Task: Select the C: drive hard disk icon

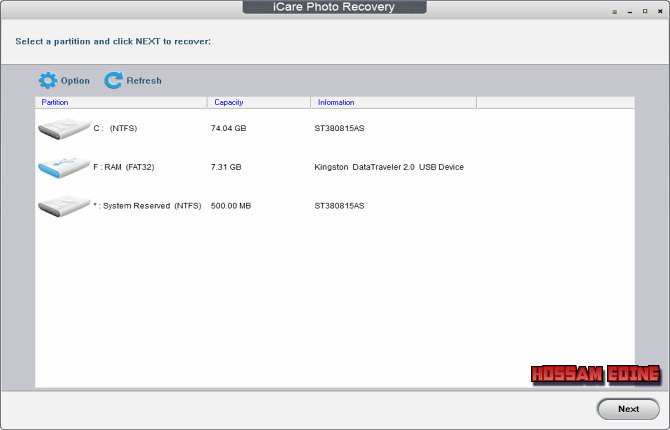Action: (x=64, y=129)
